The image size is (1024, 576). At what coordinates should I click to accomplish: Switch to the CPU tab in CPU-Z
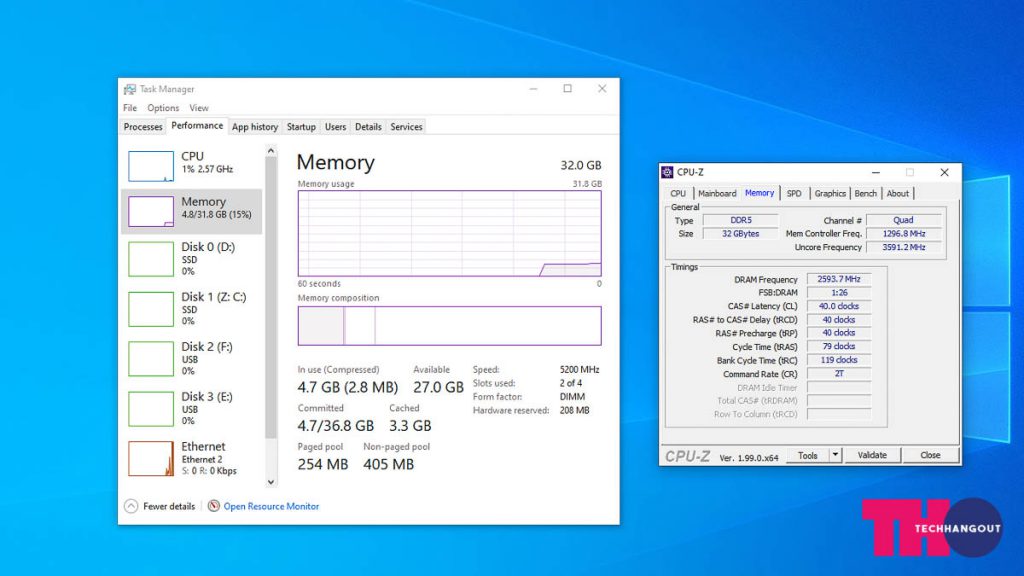tap(678, 193)
